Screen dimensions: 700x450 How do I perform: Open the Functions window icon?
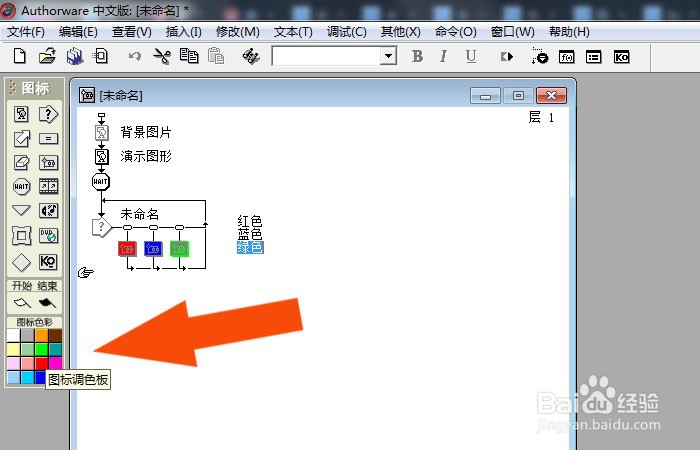[567, 57]
